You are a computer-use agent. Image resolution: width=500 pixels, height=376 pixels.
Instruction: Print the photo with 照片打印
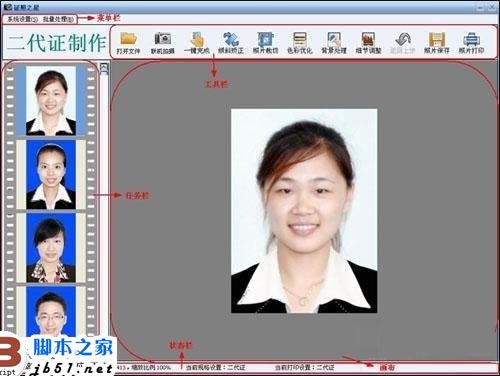471,43
